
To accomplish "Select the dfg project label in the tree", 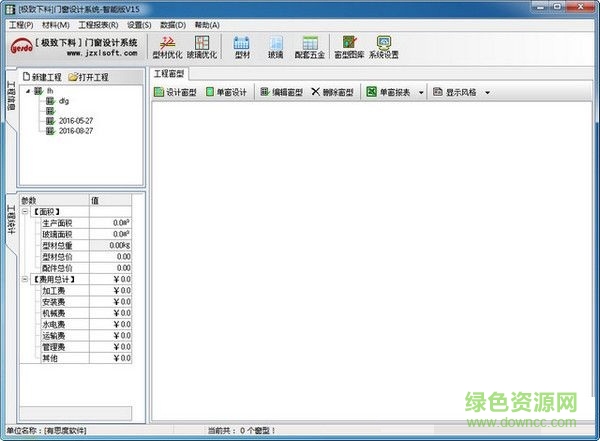I will 64,101.
